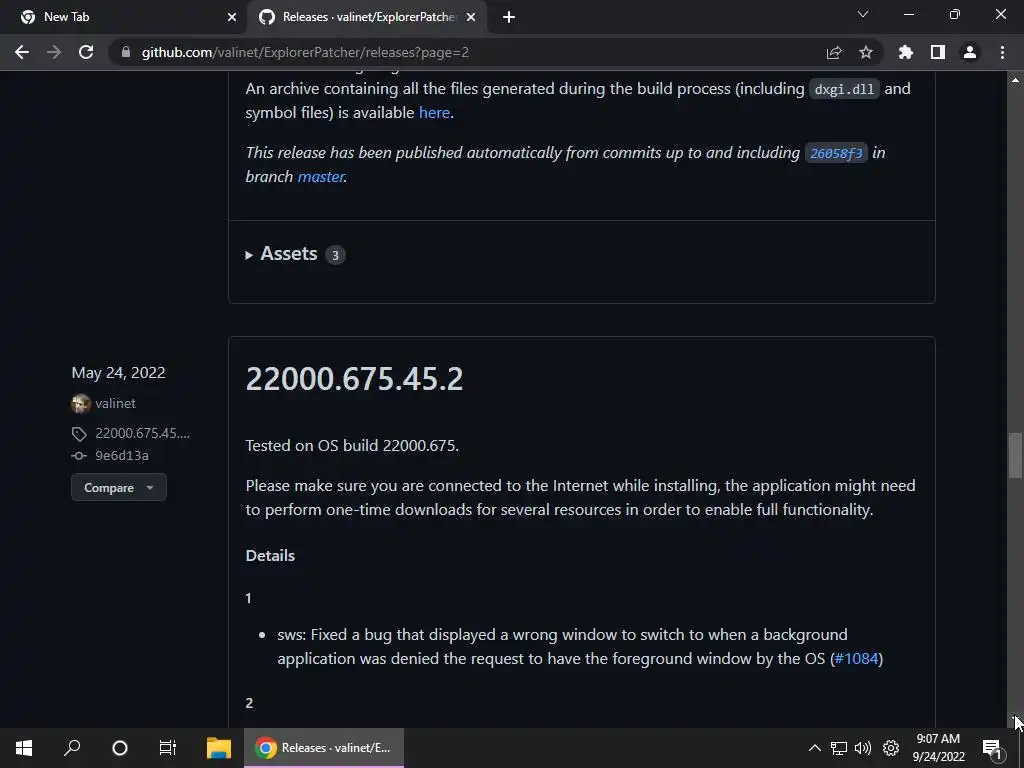Go back to the previous page
Image resolution: width=1024 pixels, height=768 pixels.
click(22, 52)
